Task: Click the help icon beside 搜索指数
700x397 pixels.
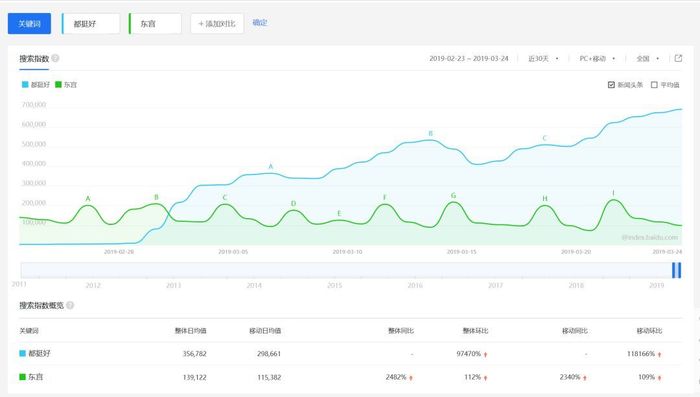Action: pos(55,58)
